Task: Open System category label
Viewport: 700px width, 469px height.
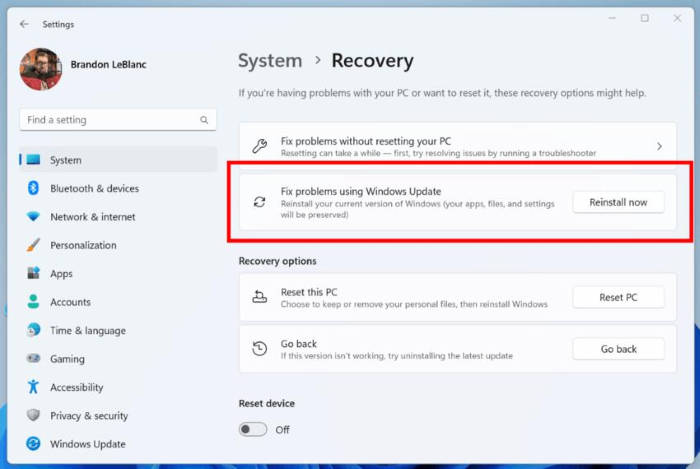Action: (66, 160)
